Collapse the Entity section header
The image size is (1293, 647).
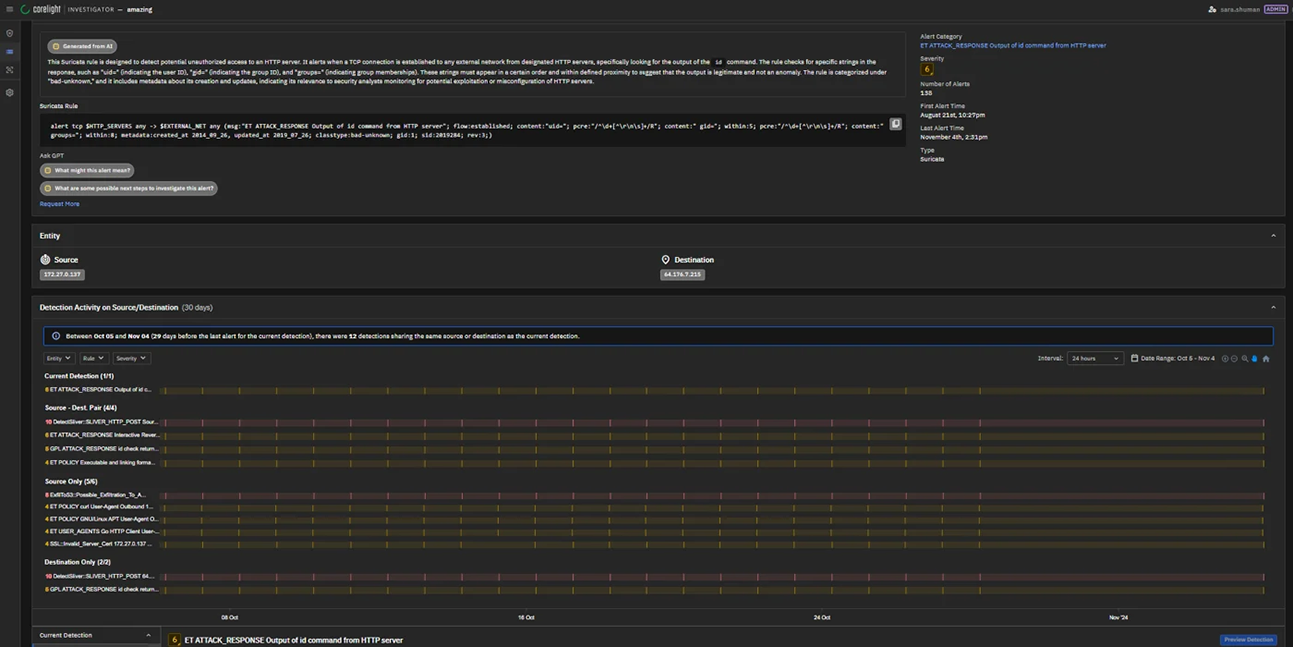coord(1273,235)
